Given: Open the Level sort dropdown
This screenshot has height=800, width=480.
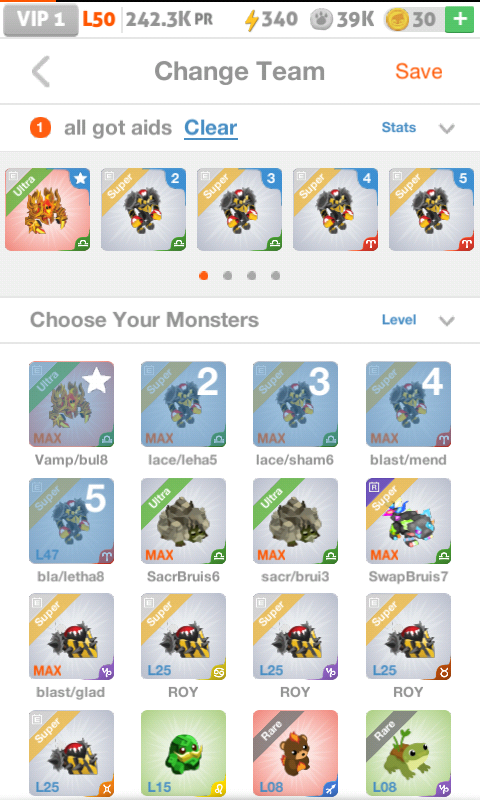Looking at the screenshot, I should [447, 320].
